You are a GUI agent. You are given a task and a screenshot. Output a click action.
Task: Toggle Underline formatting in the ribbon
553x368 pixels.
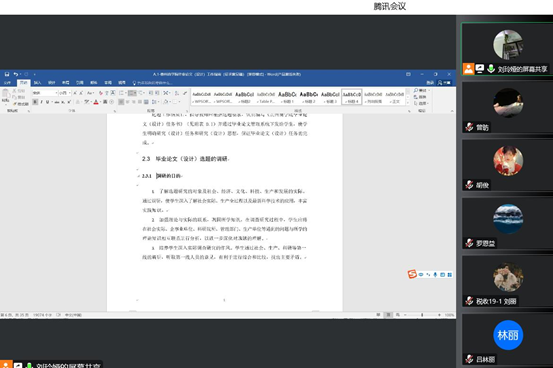pos(47,102)
